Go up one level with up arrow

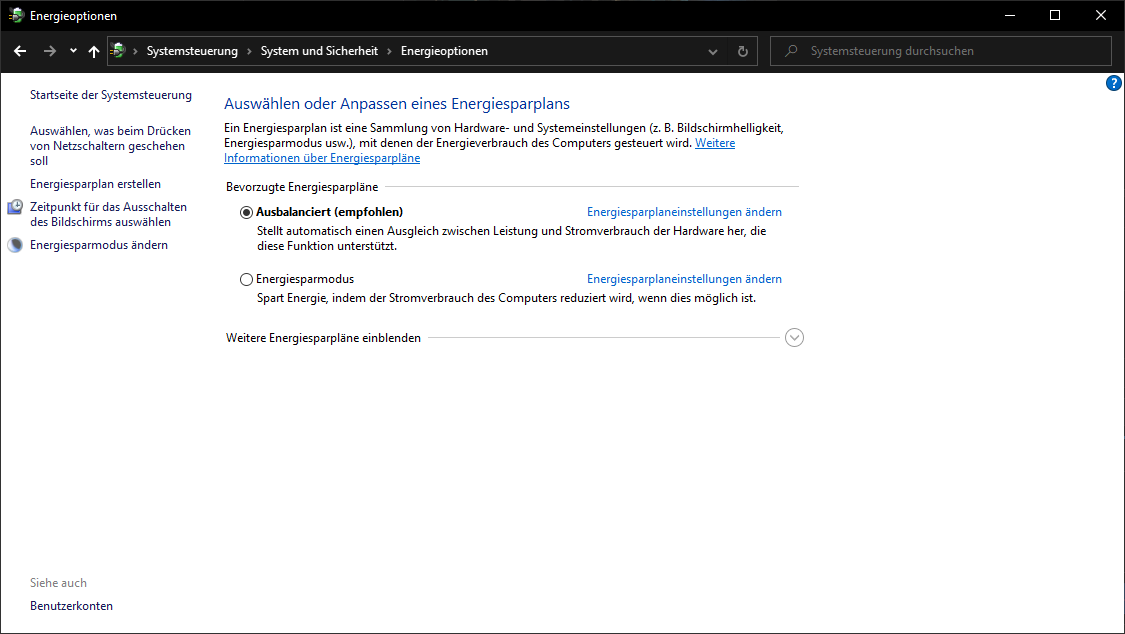[x=93, y=51]
